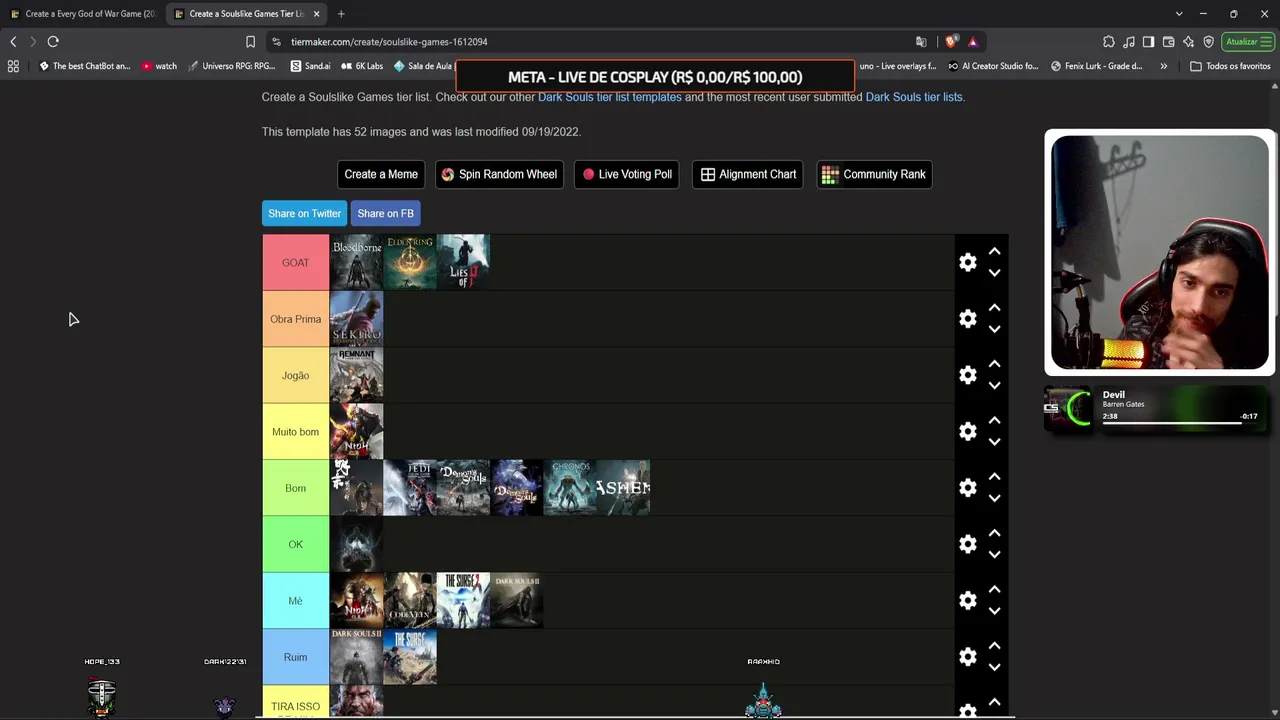Viewport: 1280px width, 720px height.
Task: Open the extensions puzzle icon
Action: click(1109, 42)
